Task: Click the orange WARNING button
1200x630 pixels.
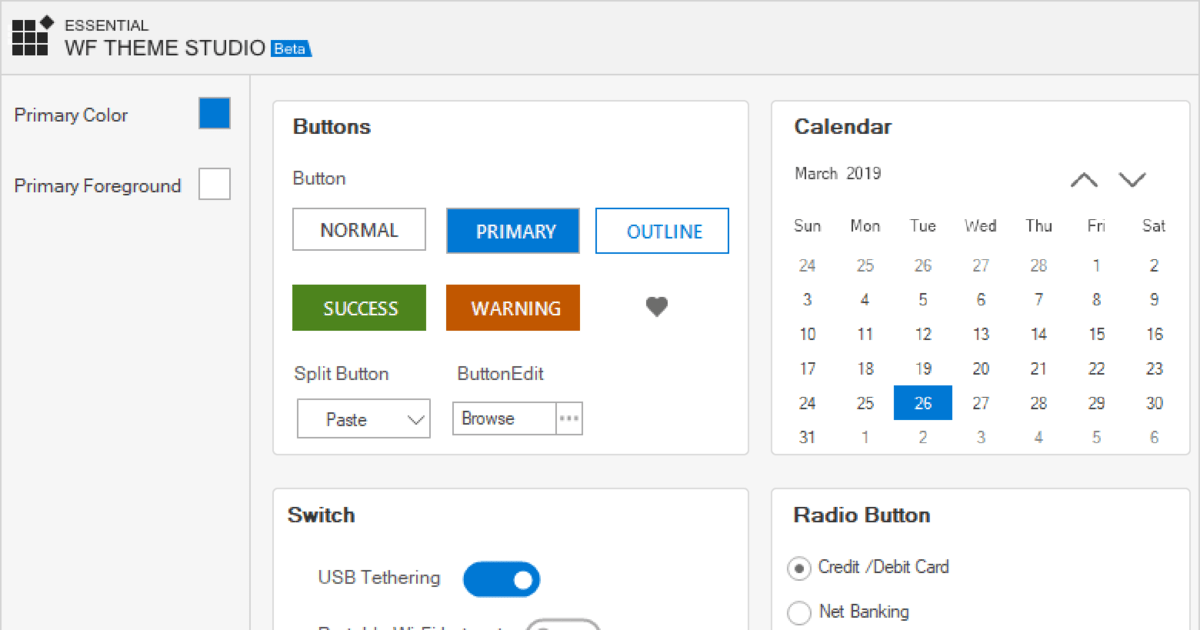Action: [513, 308]
